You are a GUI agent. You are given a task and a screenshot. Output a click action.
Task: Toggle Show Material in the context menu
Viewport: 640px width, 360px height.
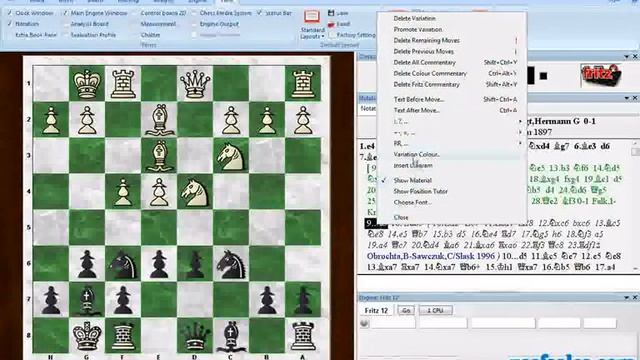click(413, 180)
